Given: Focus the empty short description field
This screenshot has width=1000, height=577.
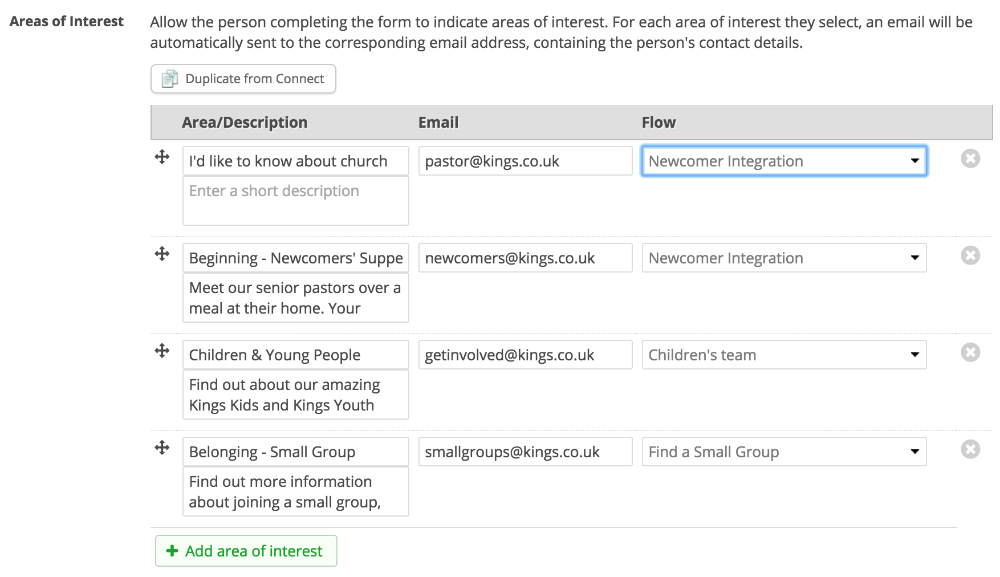Looking at the screenshot, I should [295, 201].
